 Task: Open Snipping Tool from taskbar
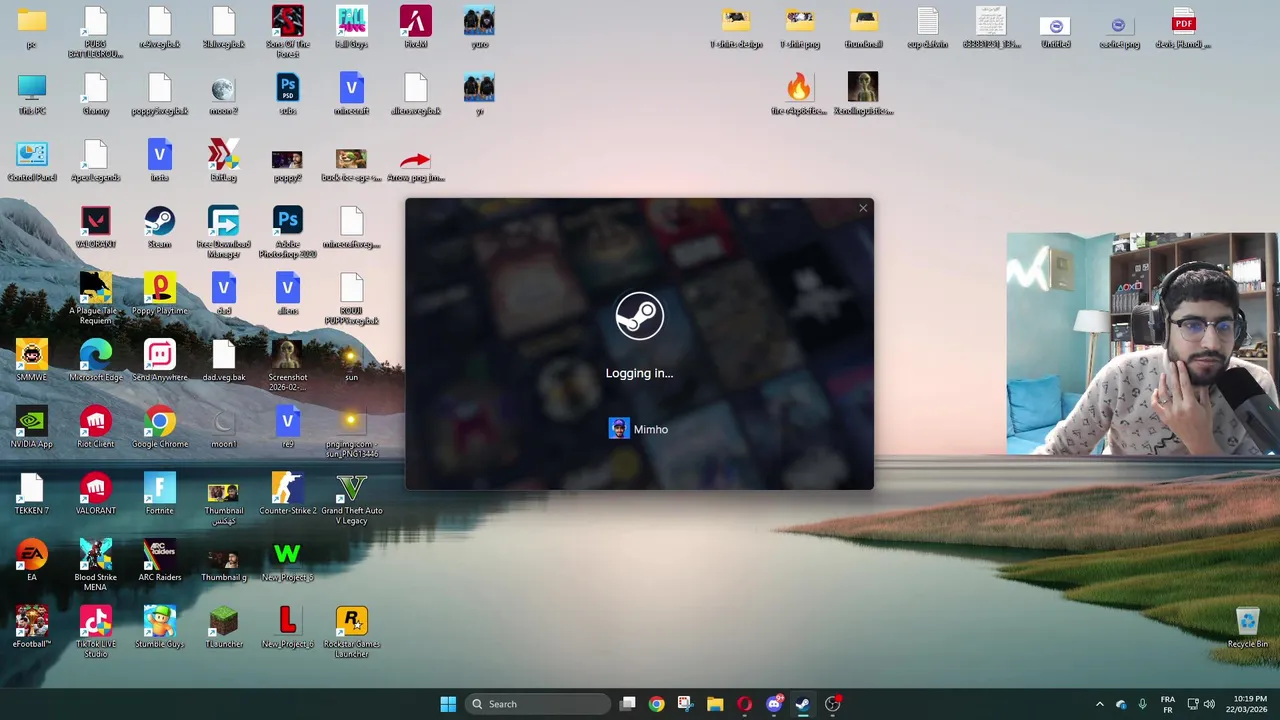pos(685,704)
